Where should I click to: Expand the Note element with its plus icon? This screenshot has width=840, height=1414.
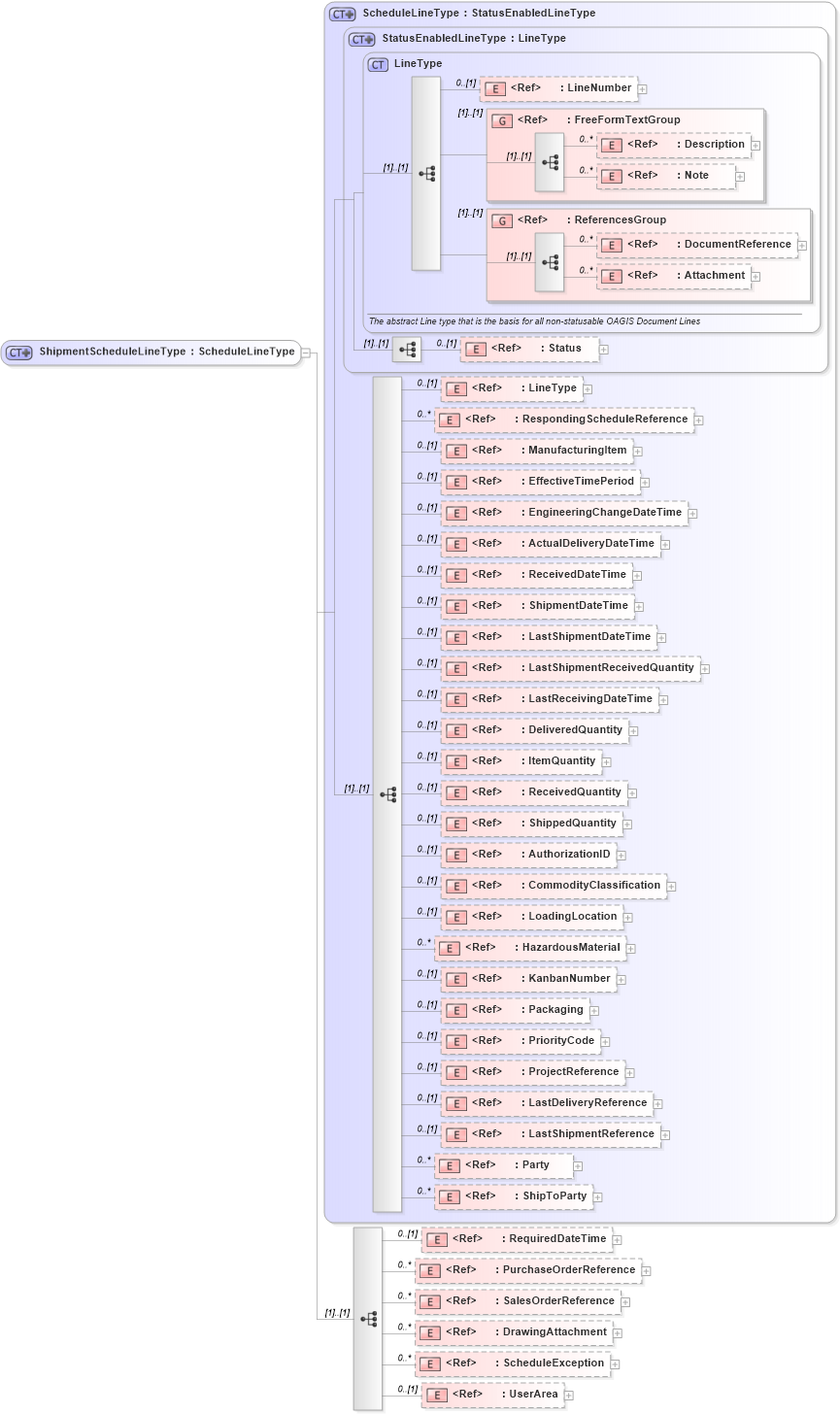[738, 176]
